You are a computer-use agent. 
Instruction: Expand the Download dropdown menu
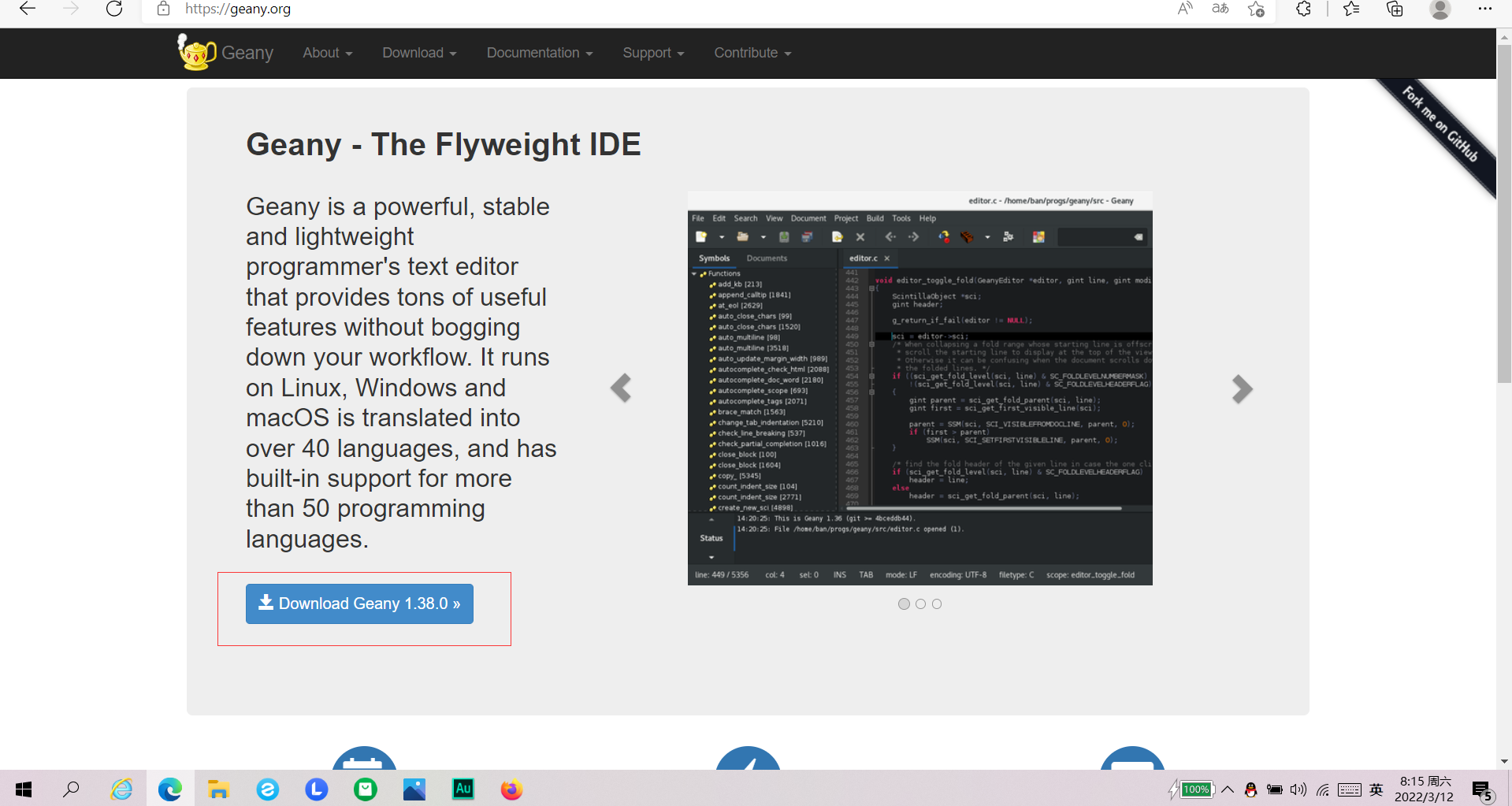pyautogui.click(x=419, y=53)
